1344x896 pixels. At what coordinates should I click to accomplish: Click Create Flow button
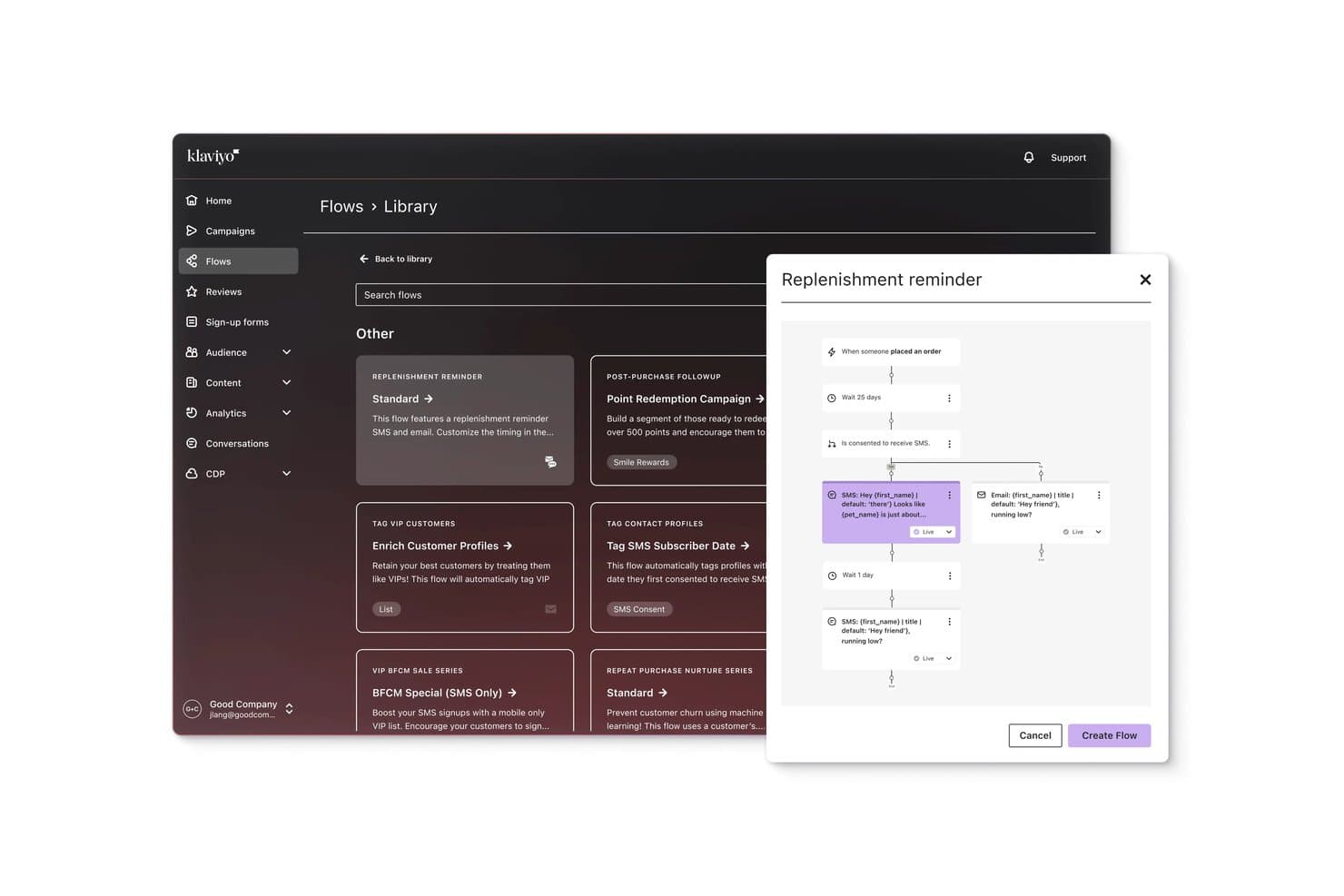1109,735
